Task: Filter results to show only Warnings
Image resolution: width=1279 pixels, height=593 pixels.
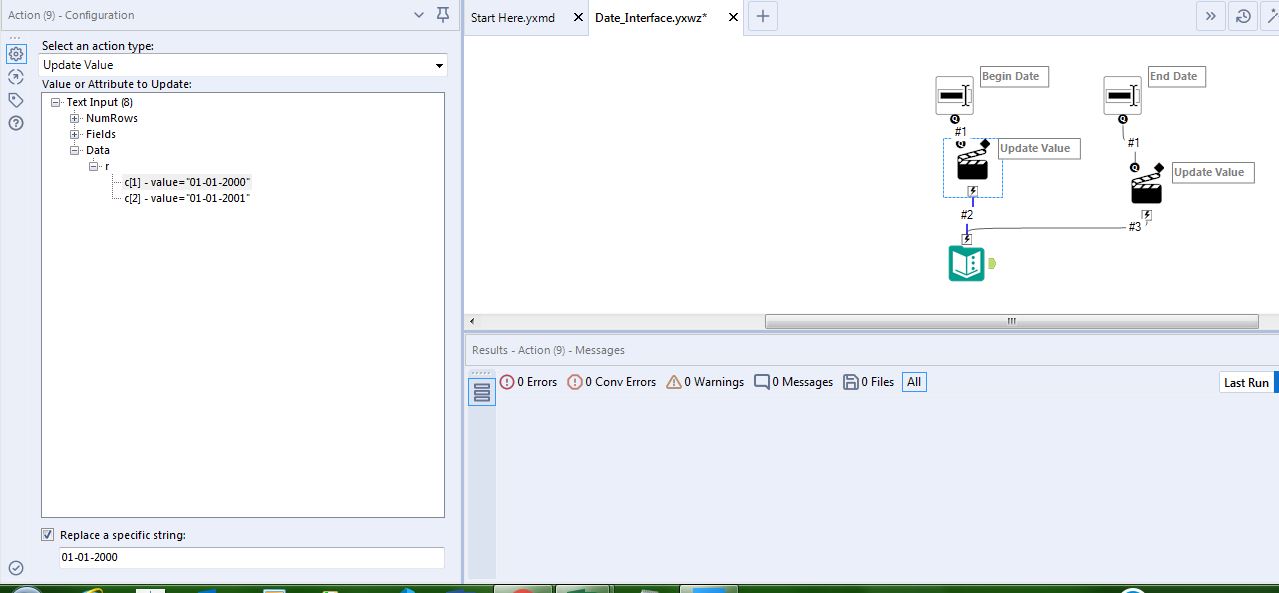Action: coord(705,381)
